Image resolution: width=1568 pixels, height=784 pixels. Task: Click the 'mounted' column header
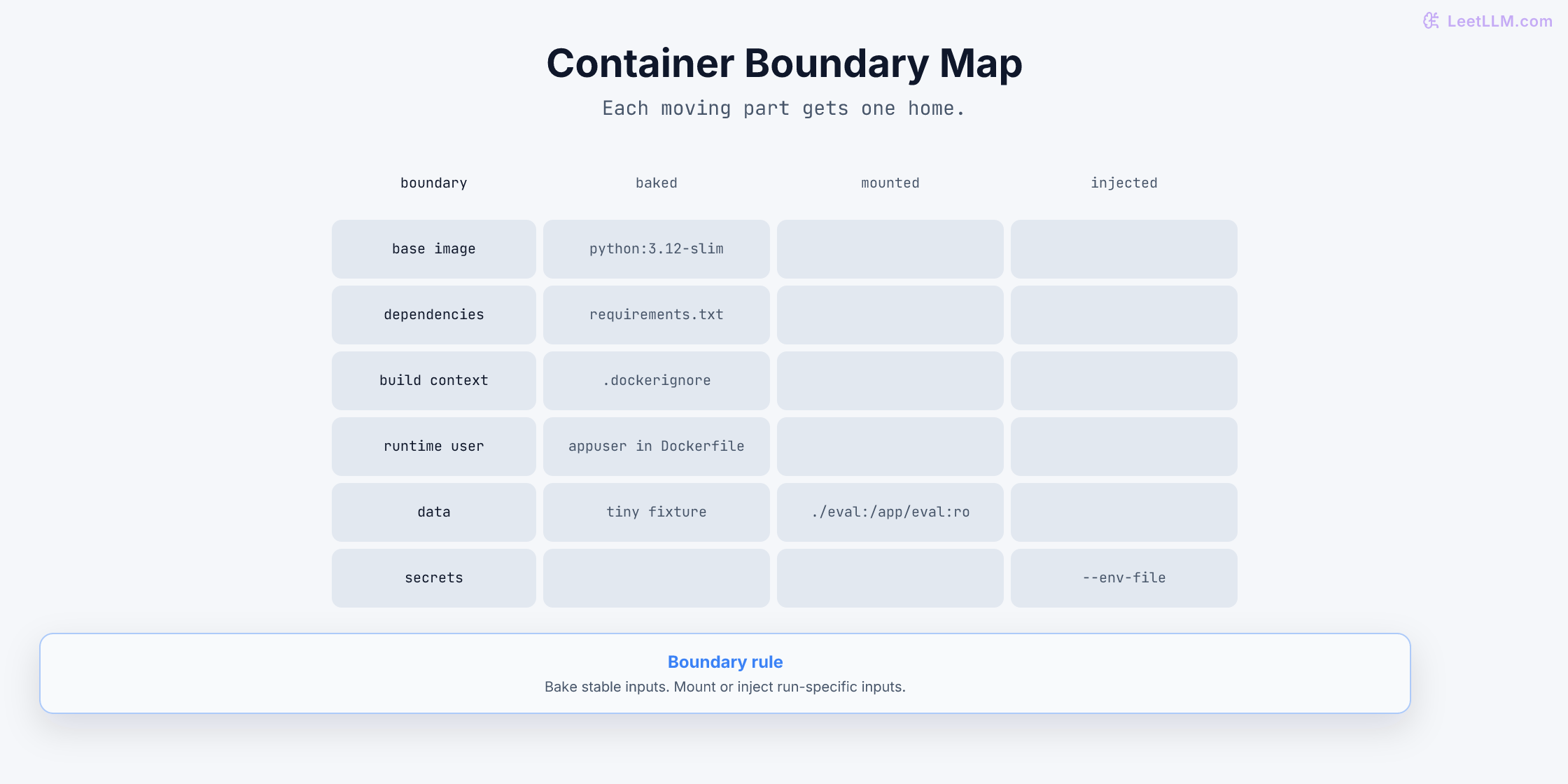coord(890,183)
